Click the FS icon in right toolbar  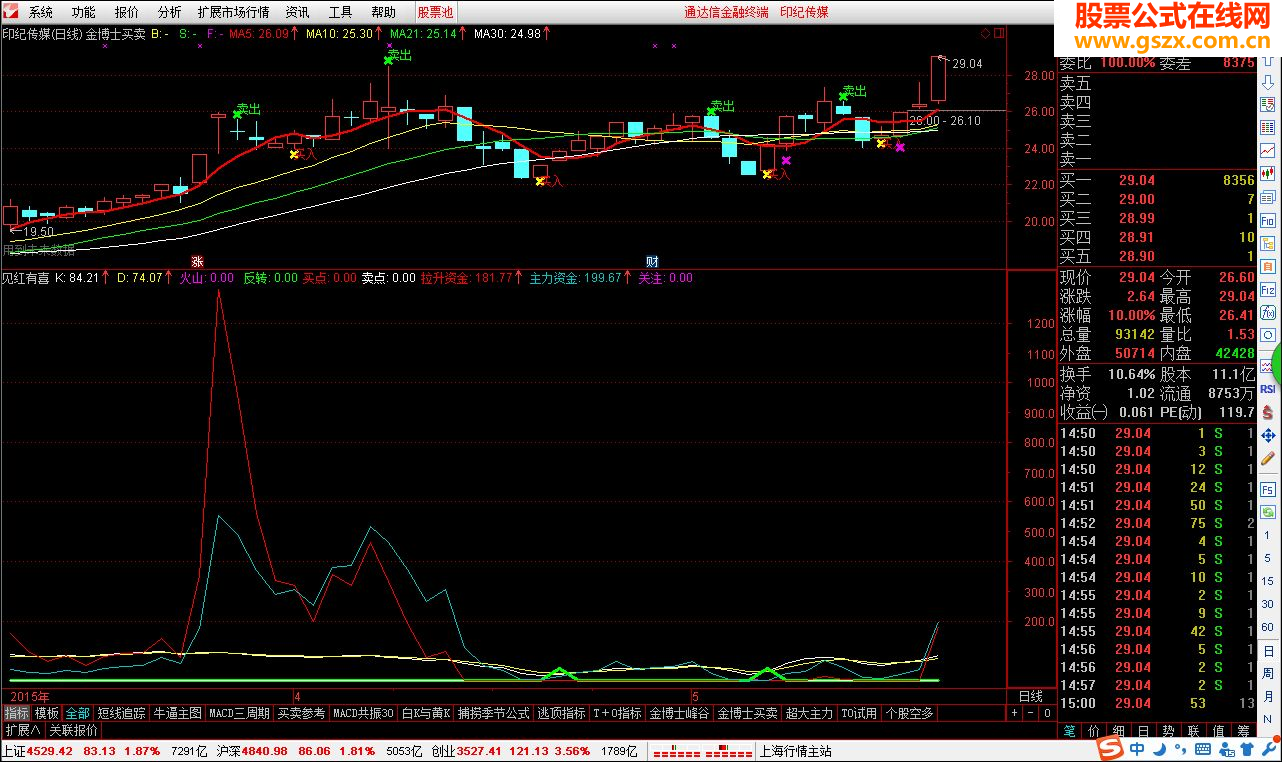coord(1268,490)
